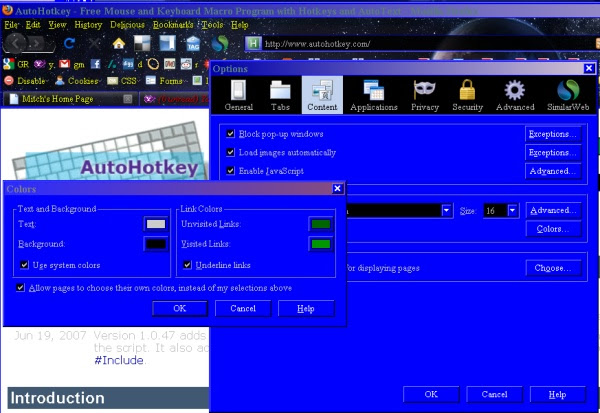The width and height of the screenshot is (600, 413).
Task: Click the Choose... language button
Action: (553, 268)
